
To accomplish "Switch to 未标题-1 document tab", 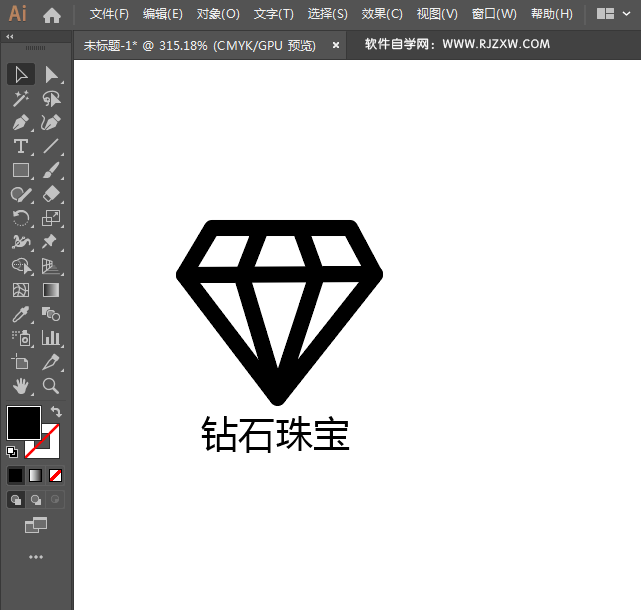I will 200,45.
